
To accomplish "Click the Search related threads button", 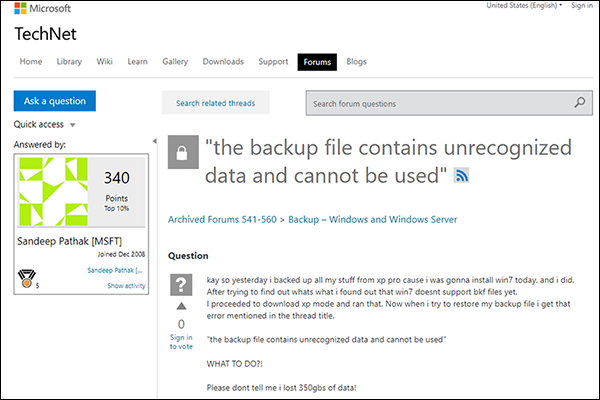I will click(x=215, y=102).
